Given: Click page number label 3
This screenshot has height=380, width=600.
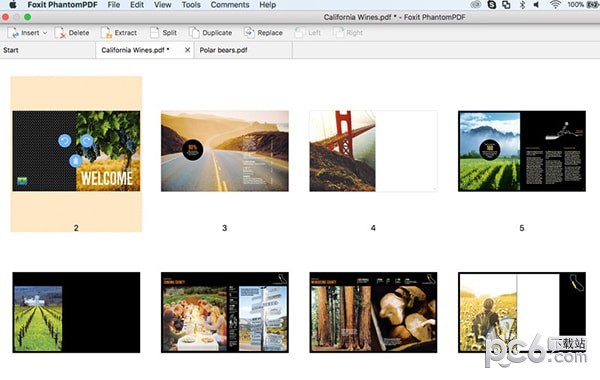Looking at the screenshot, I should pyautogui.click(x=225, y=228).
